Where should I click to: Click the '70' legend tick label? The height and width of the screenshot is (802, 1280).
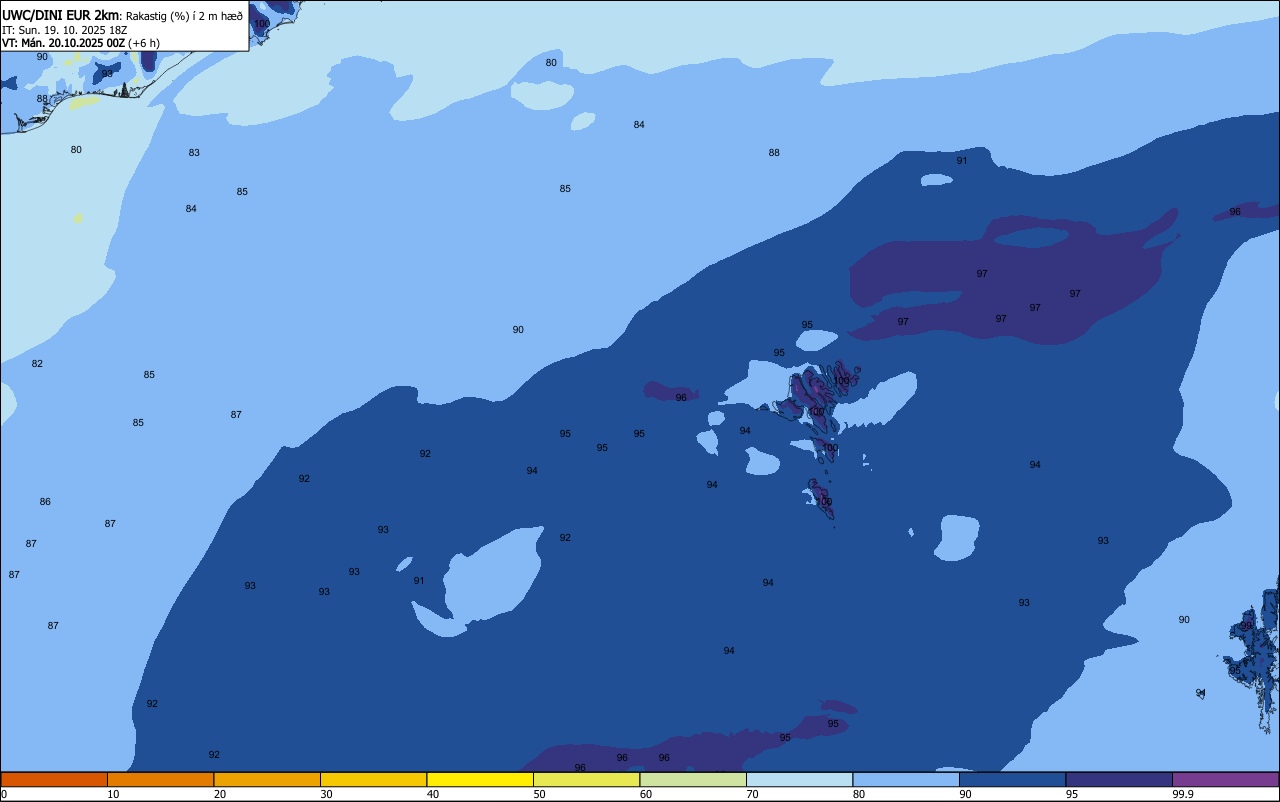752,794
